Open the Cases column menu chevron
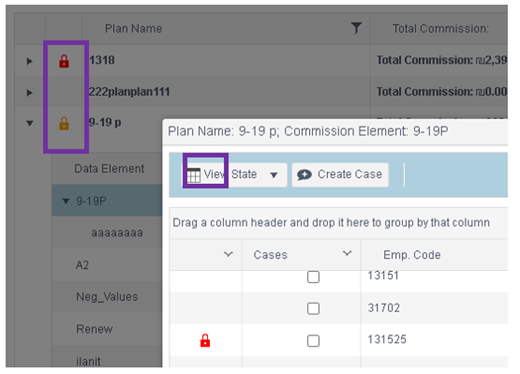Viewport: 520px width, 374px height. (x=347, y=254)
